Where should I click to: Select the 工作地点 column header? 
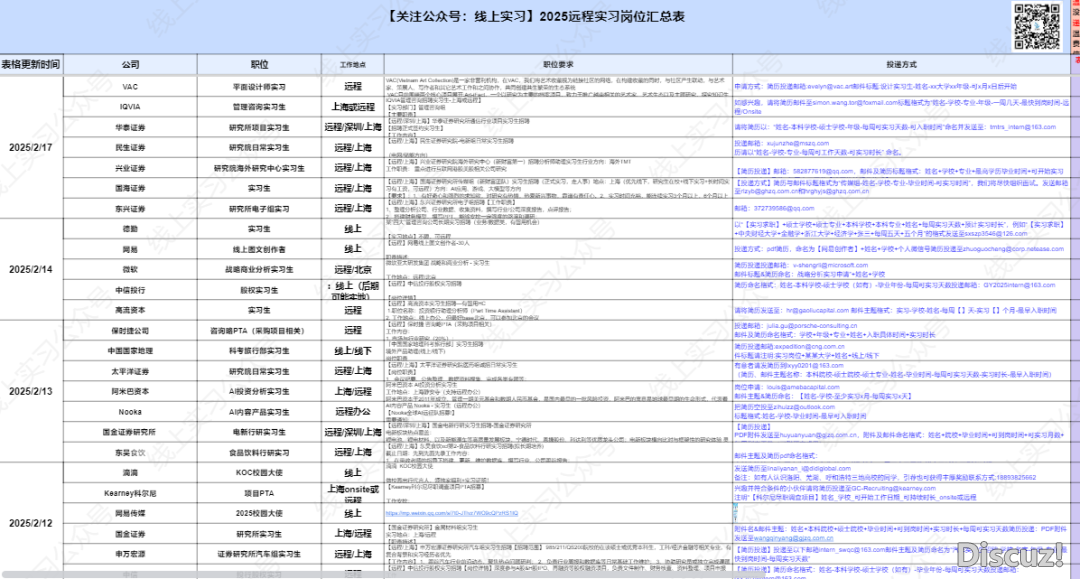(353, 64)
